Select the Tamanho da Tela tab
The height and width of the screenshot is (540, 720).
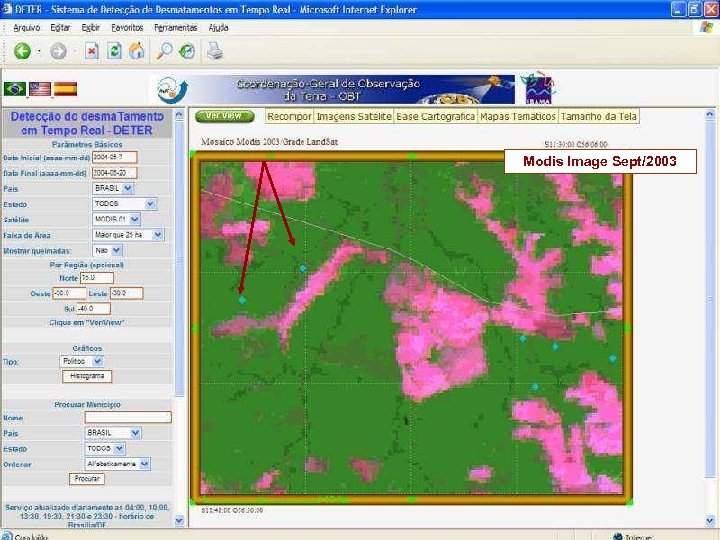coord(599,117)
